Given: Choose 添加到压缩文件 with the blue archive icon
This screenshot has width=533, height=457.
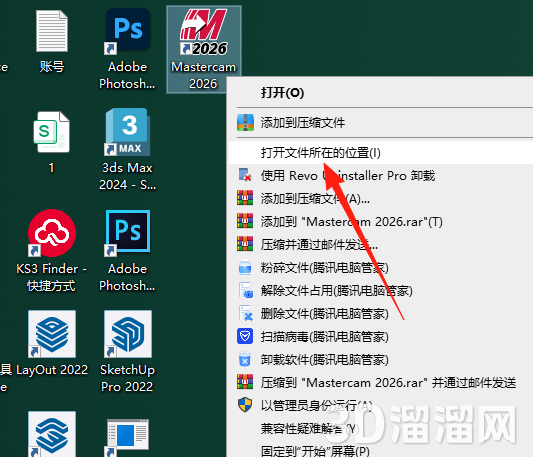Looking at the screenshot, I should click(x=380, y=123).
